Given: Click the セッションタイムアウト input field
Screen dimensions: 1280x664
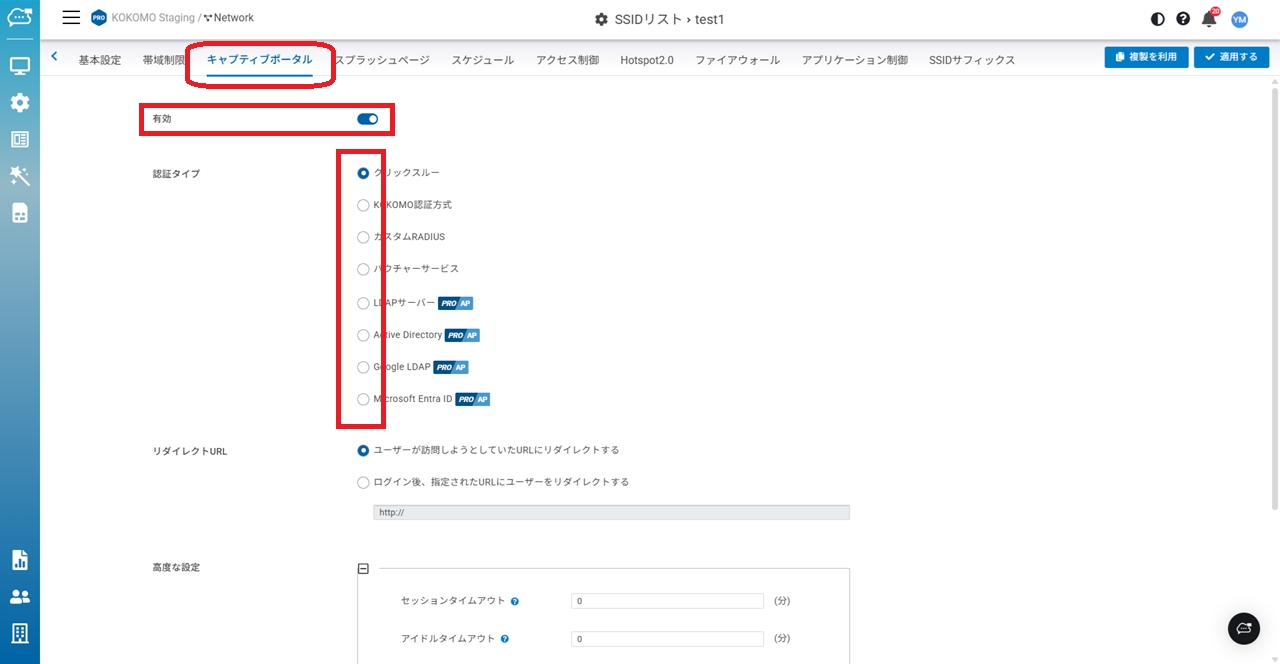Looking at the screenshot, I should coord(667,601).
